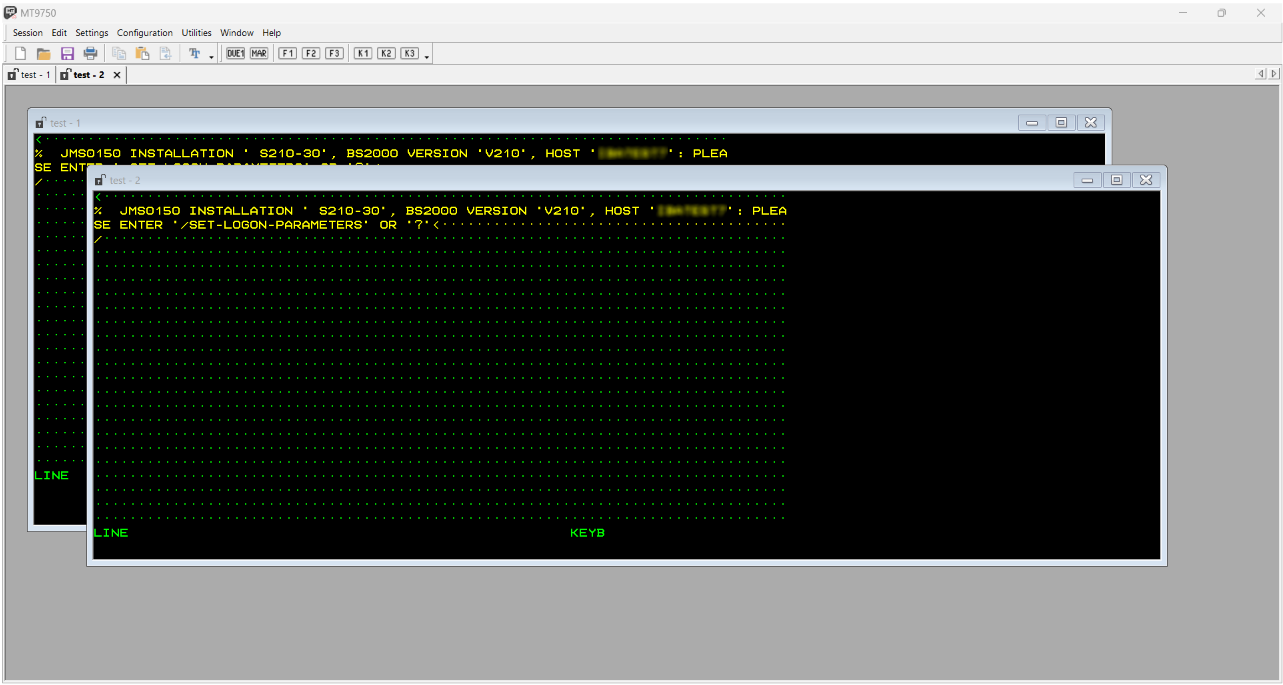Close the test - 2 tab
The width and height of the screenshot is (1283, 685).
(x=117, y=75)
